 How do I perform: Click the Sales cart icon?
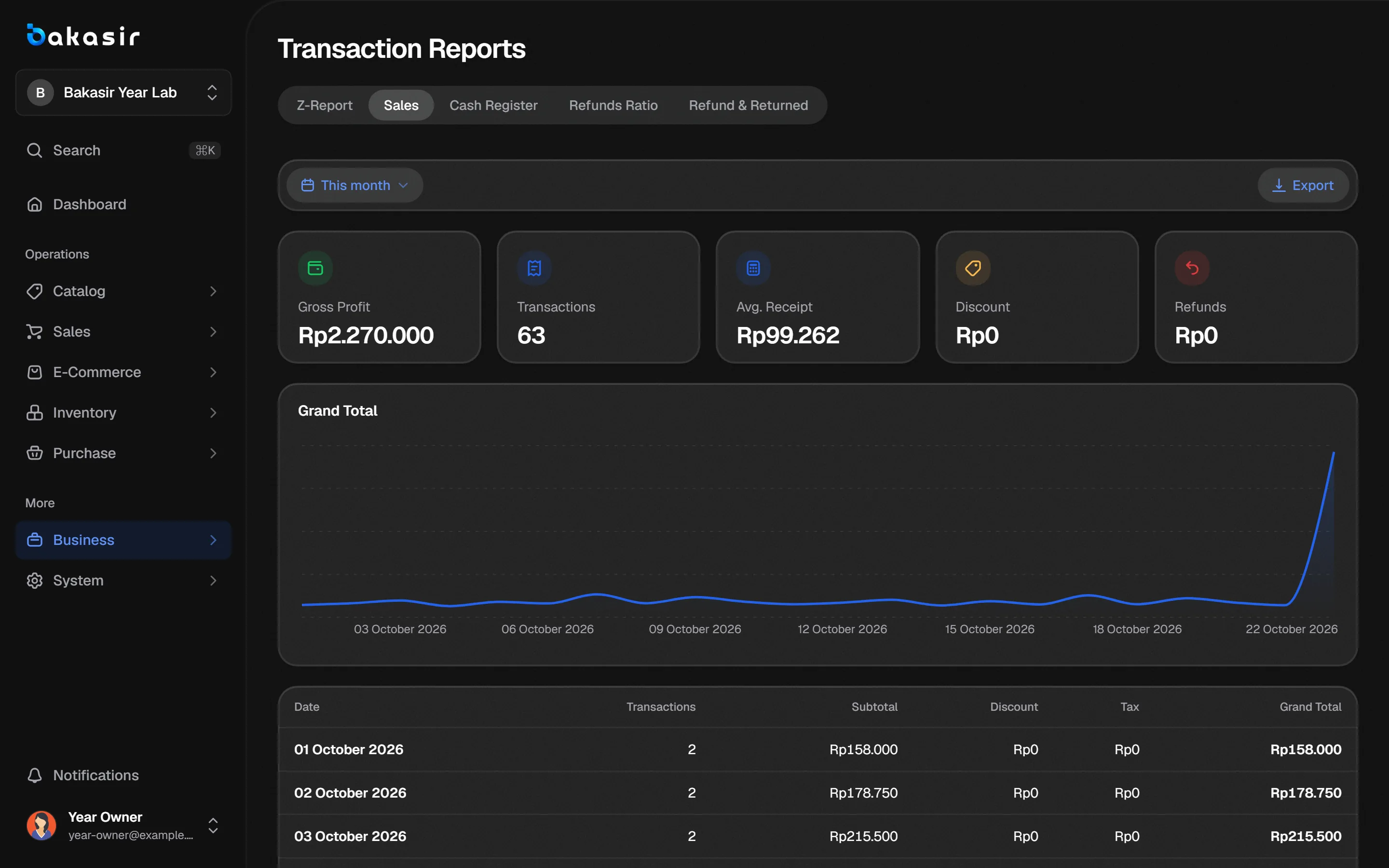point(34,332)
